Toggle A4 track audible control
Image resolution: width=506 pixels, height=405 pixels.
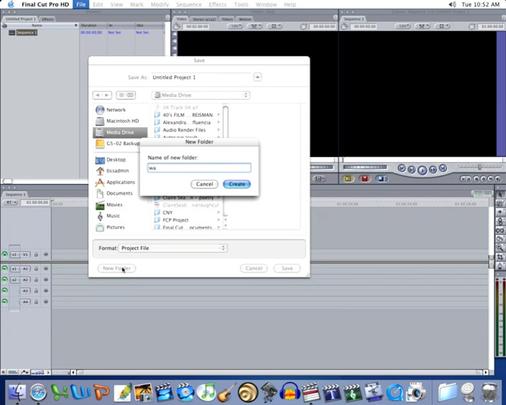click(5, 301)
